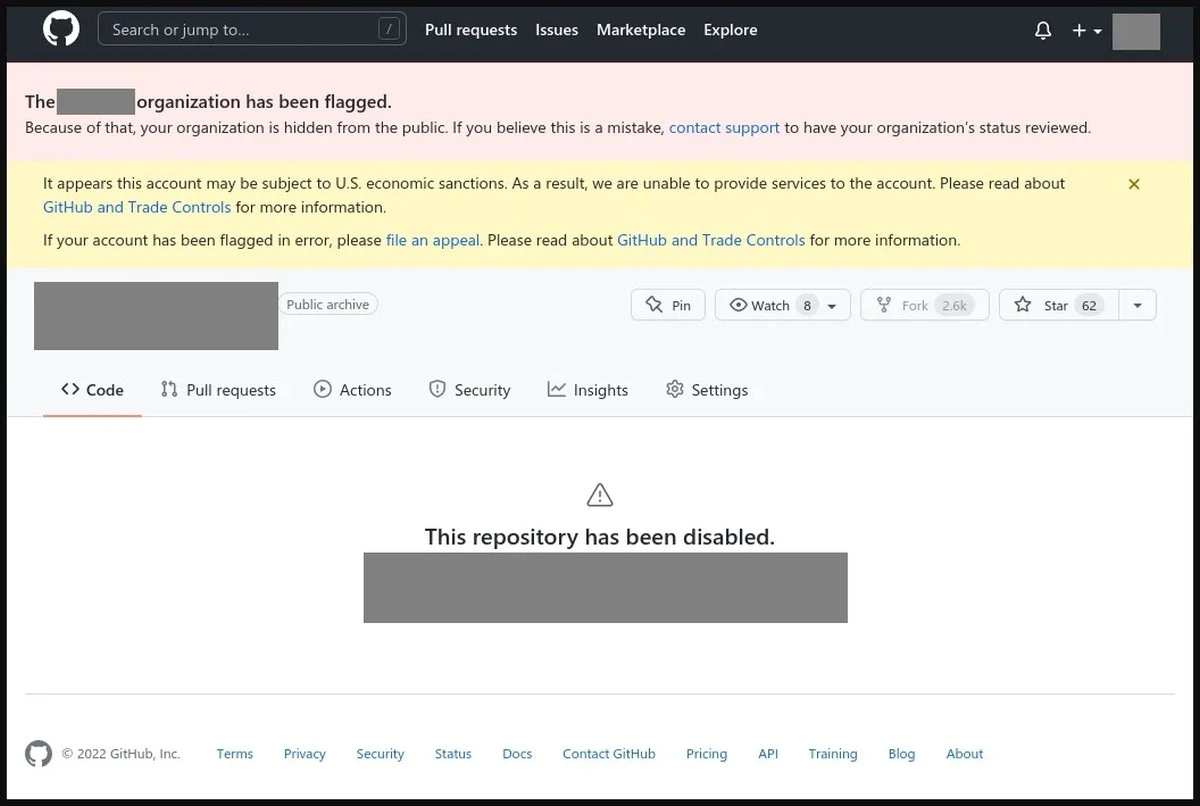Click the Octocat icon in the footer

(38, 753)
